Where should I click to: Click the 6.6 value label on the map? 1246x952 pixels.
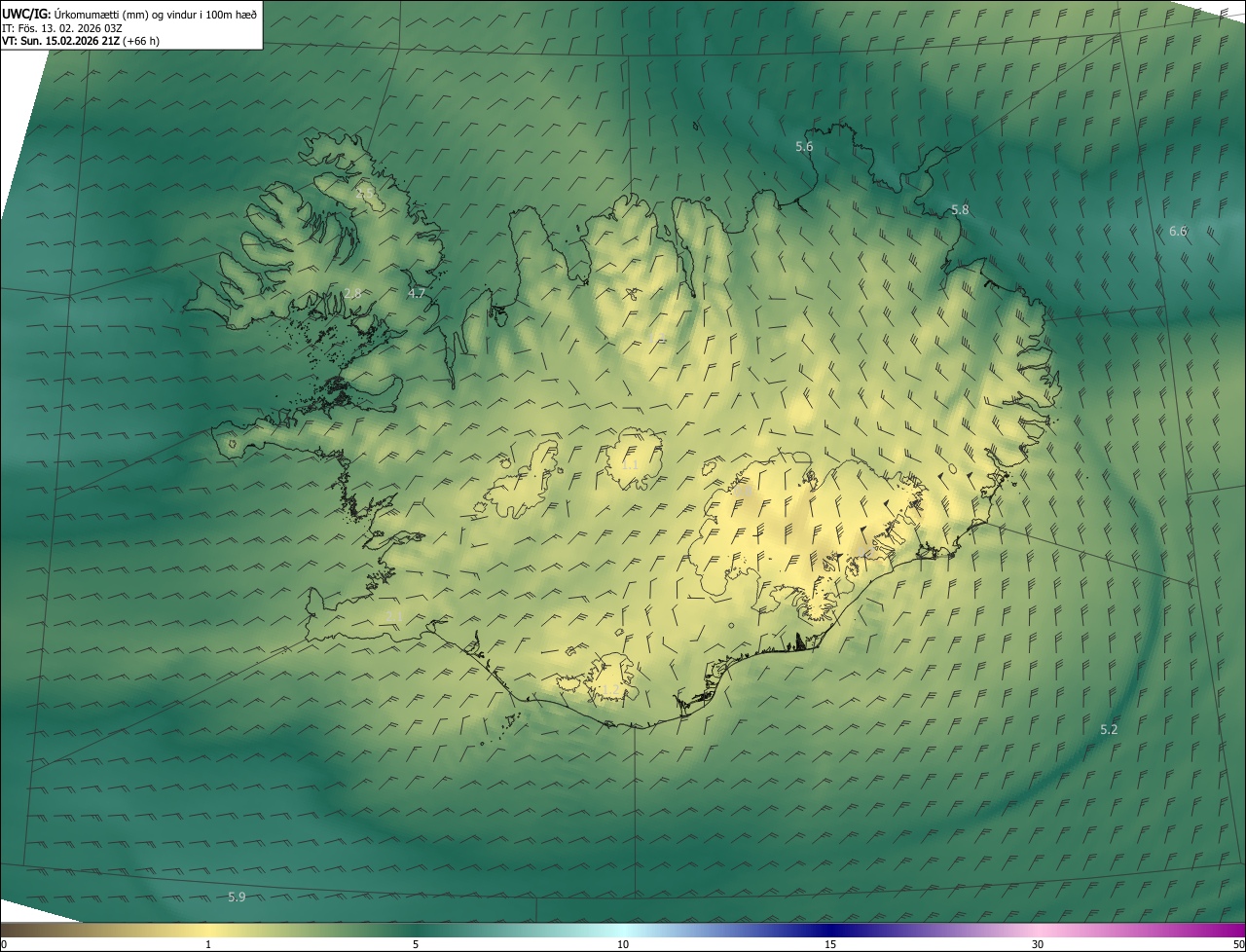1178,232
